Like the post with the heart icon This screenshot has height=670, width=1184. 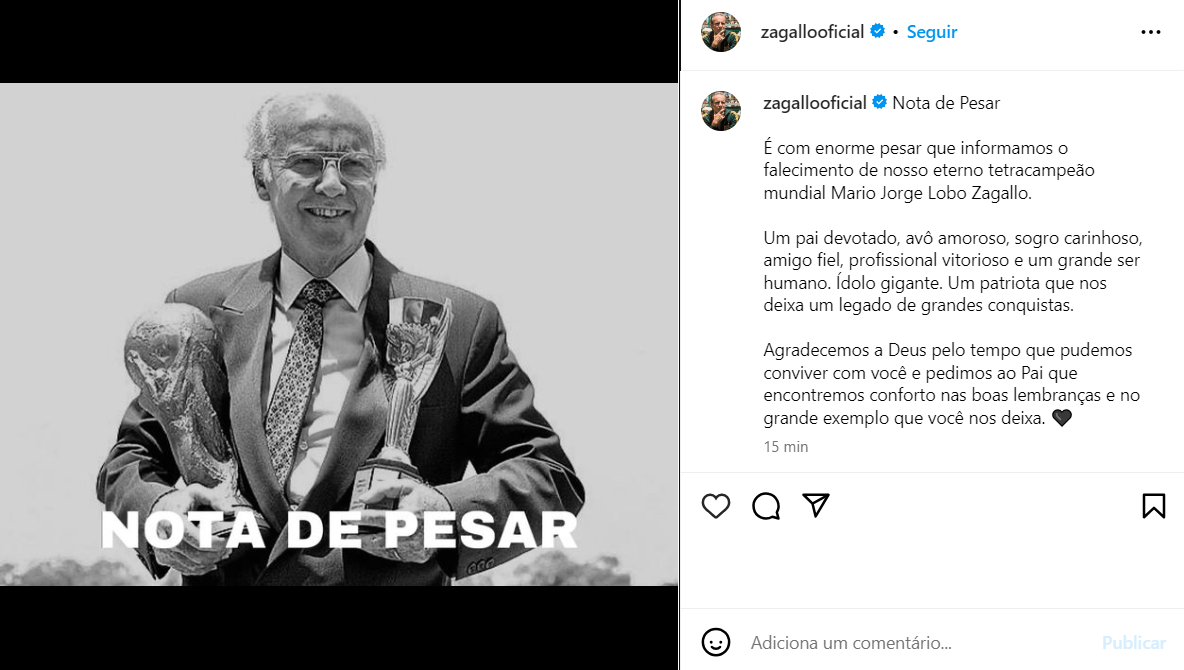(716, 505)
